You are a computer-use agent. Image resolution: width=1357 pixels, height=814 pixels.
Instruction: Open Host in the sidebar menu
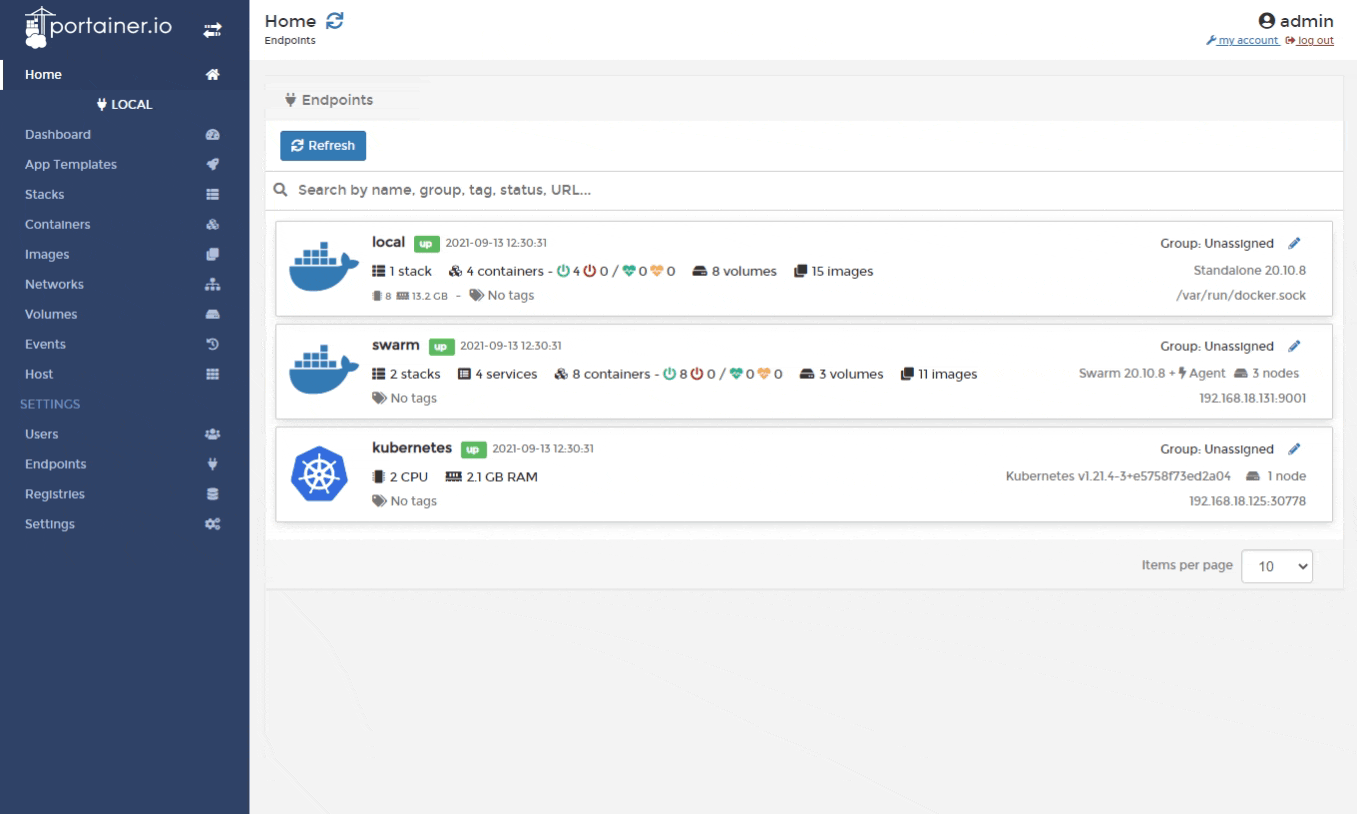pos(40,375)
